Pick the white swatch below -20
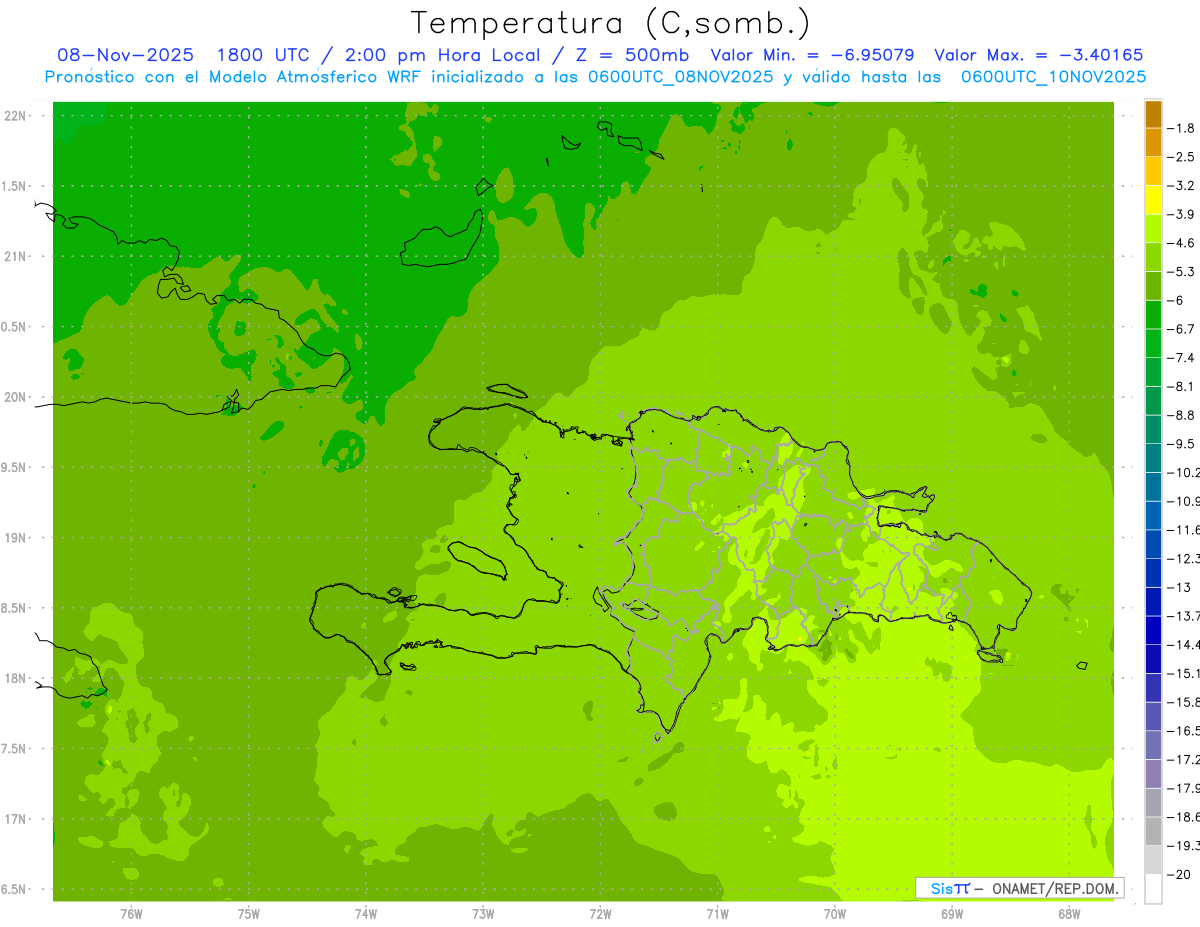The image size is (1200, 927). click(x=1153, y=888)
